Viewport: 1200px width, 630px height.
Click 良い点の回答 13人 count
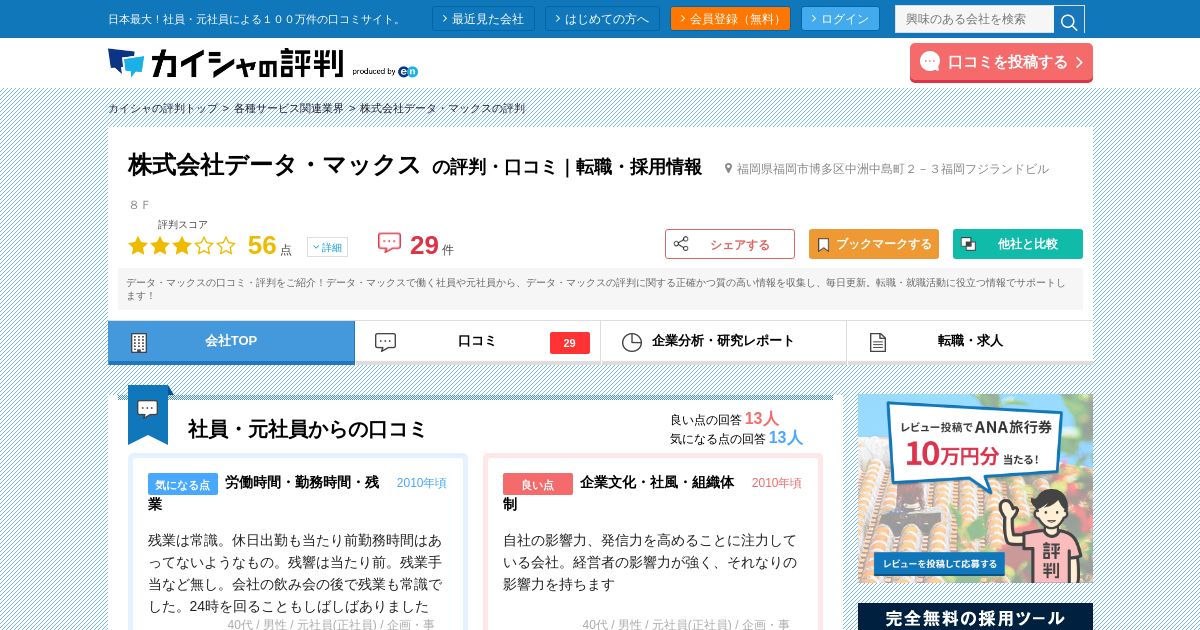pos(724,419)
